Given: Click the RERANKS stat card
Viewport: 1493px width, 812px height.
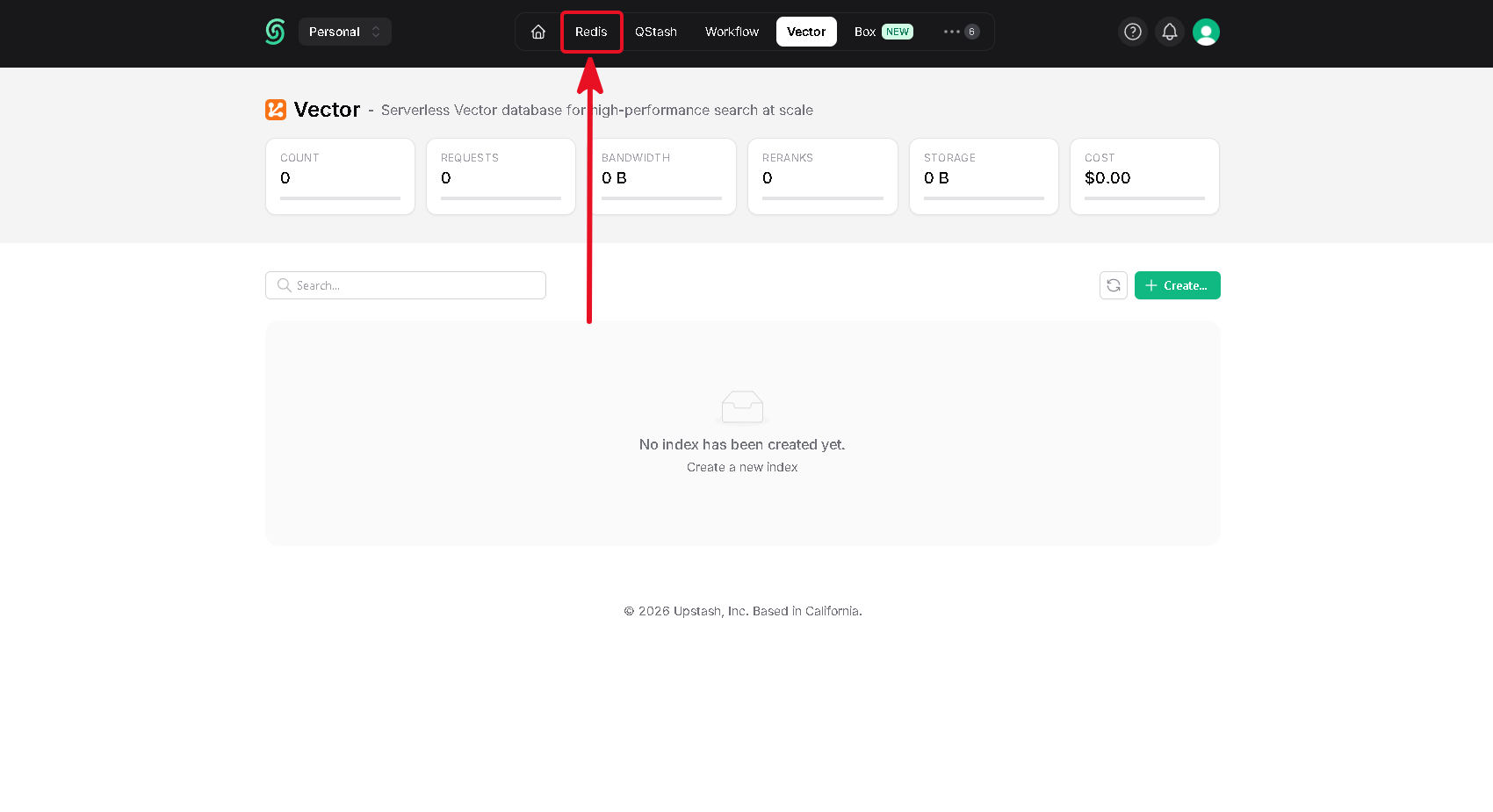Looking at the screenshot, I should tap(823, 176).
